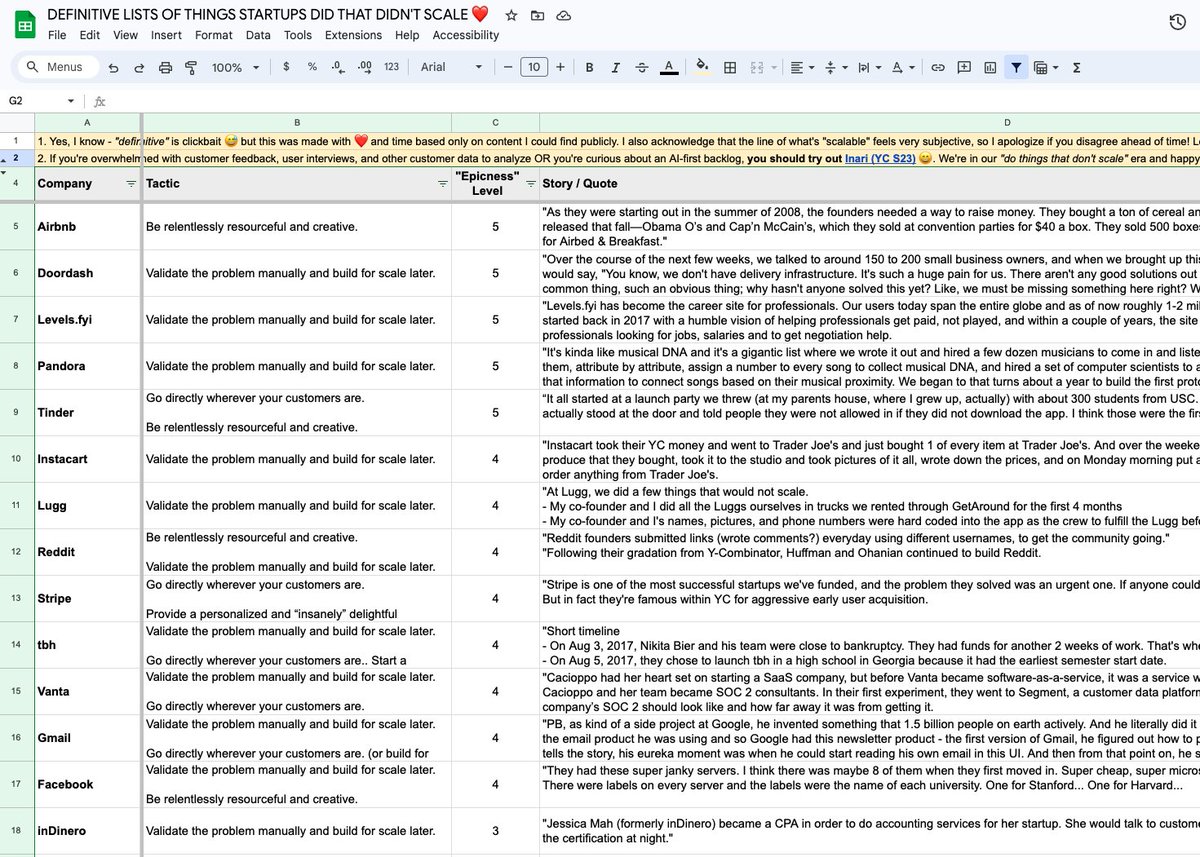Open the Company column filter dropdown
The height and width of the screenshot is (857, 1200).
(x=131, y=184)
